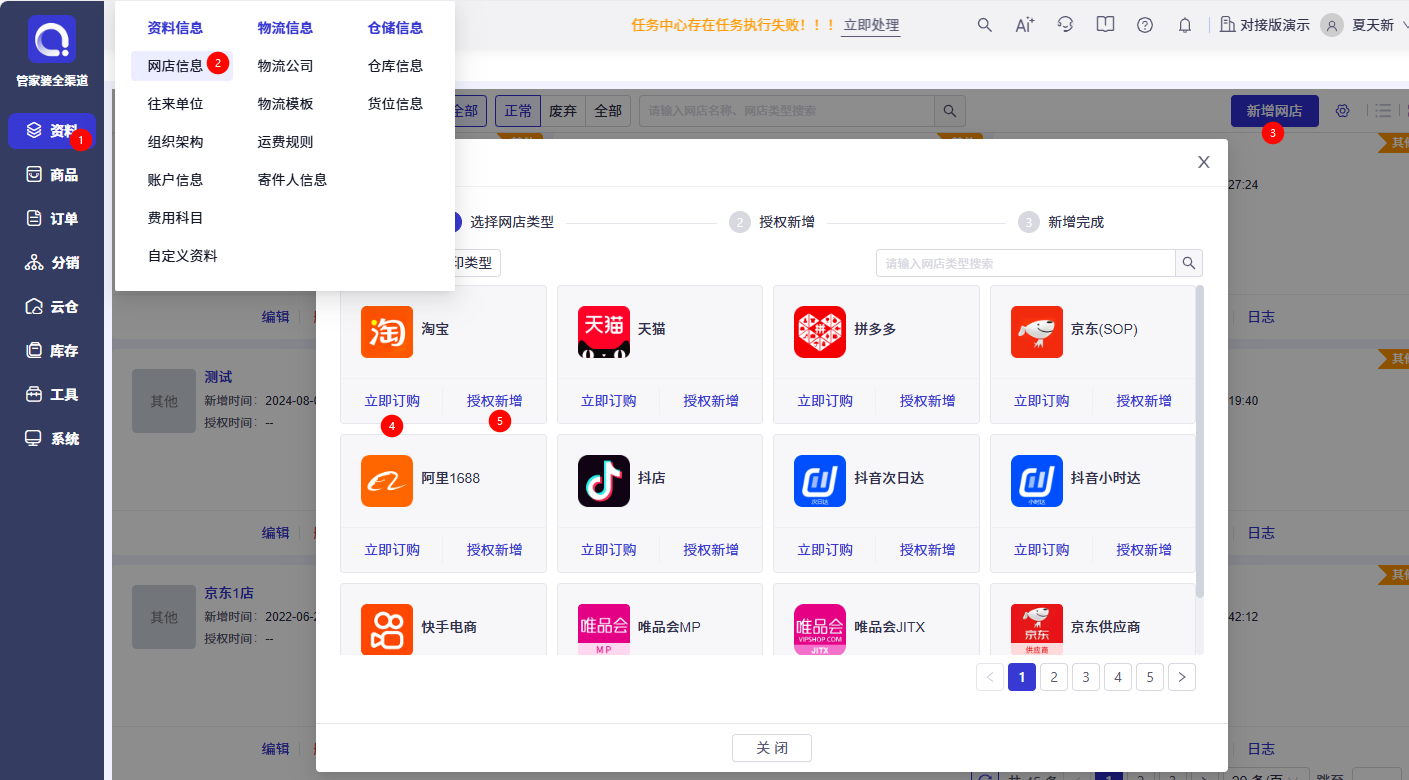Click the 天猫 platform logo
Screen dimensions: 1409x780
pos(604,332)
